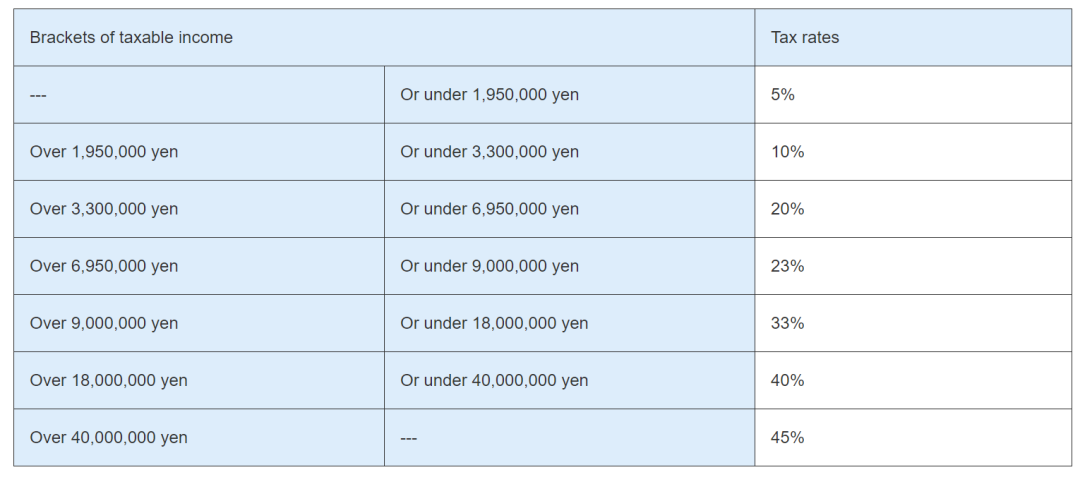
Task: Select the 10% tax rate cell
Action: click(x=913, y=152)
